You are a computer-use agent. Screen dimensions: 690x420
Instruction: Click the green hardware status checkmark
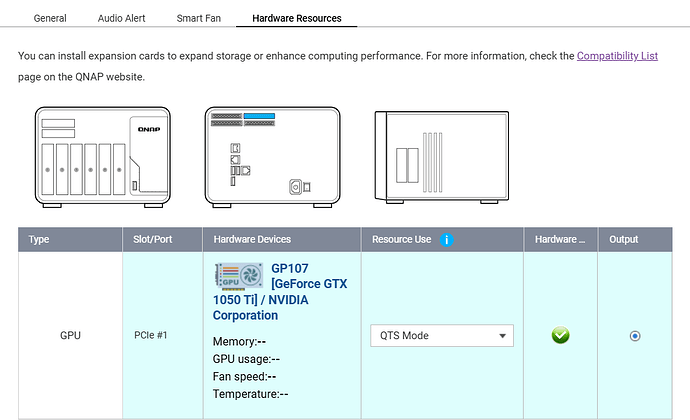point(560,335)
